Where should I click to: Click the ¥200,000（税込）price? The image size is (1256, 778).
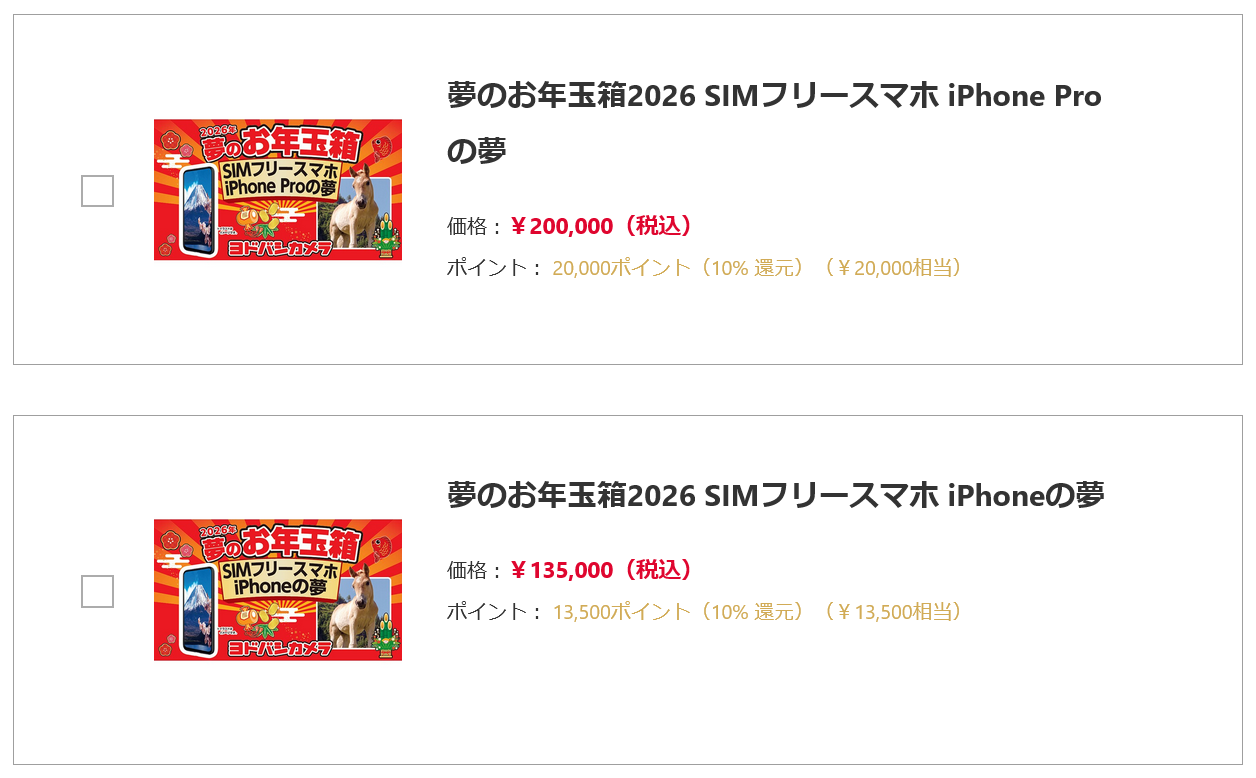pyautogui.click(x=601, y=226)
